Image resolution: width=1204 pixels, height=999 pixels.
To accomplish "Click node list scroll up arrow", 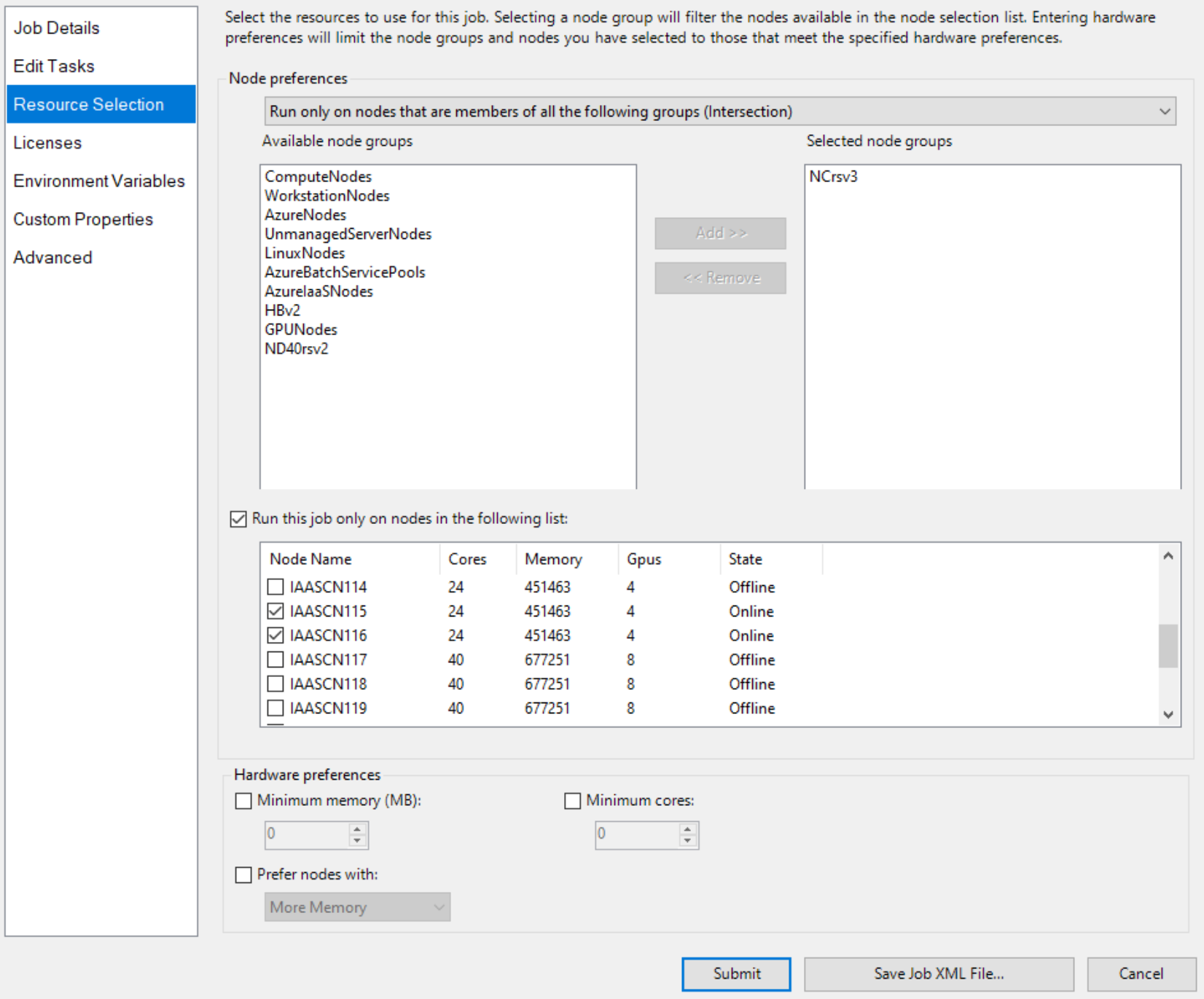I will point(1168,556).
